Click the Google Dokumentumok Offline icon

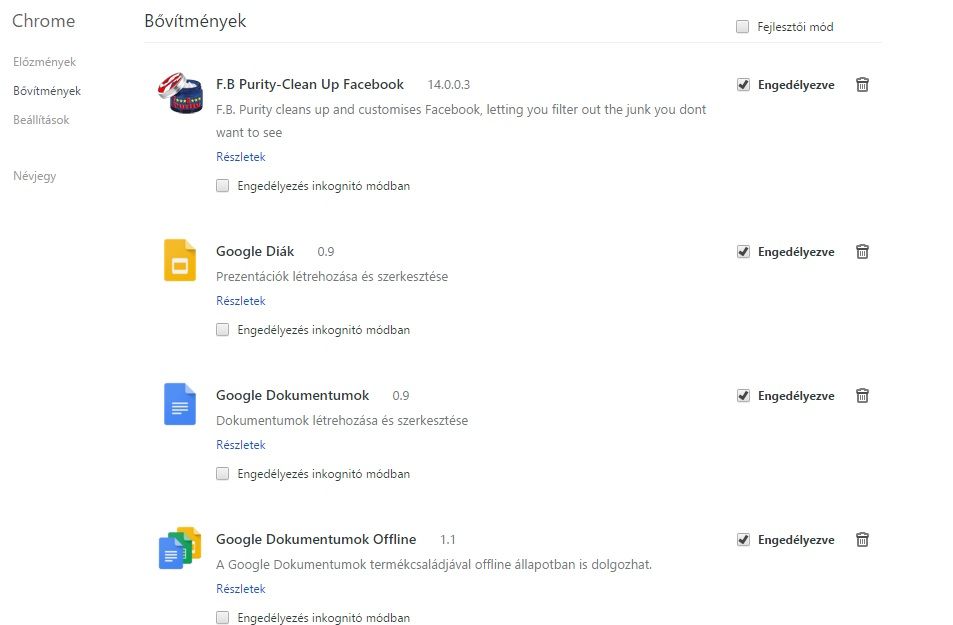(x=180, y=548)
